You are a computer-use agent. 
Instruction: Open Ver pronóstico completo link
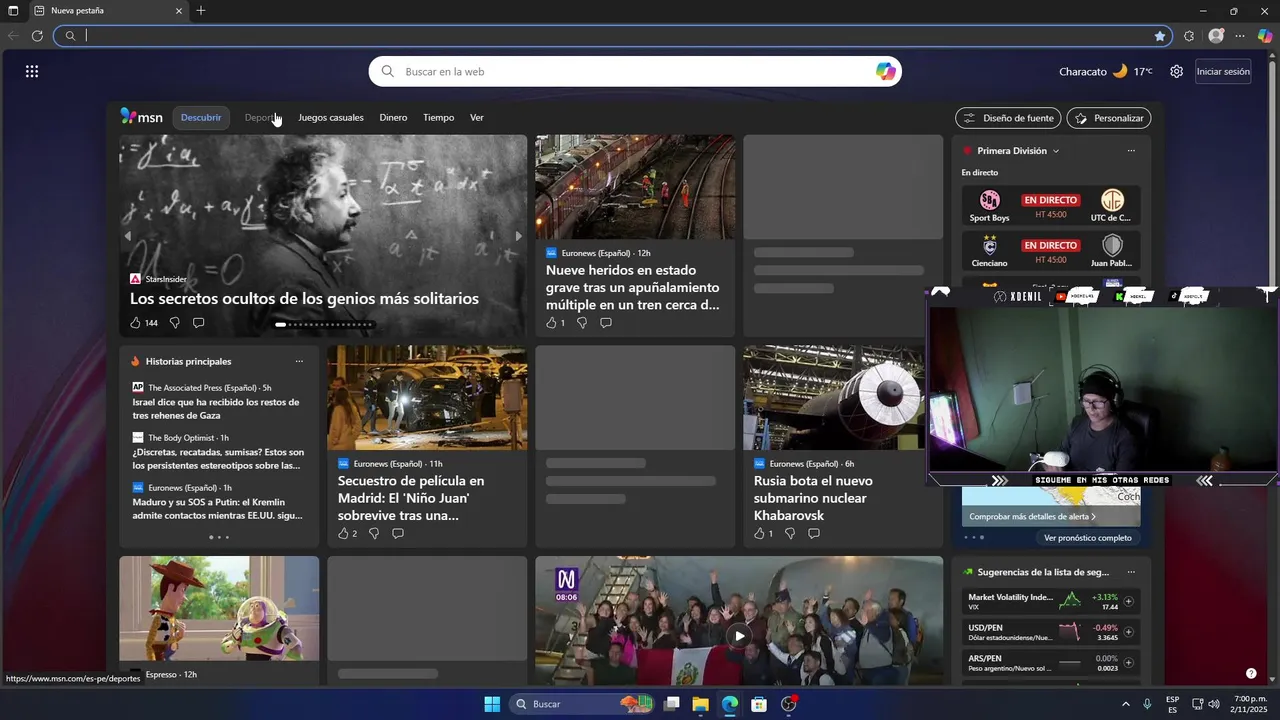[1088, 538]
